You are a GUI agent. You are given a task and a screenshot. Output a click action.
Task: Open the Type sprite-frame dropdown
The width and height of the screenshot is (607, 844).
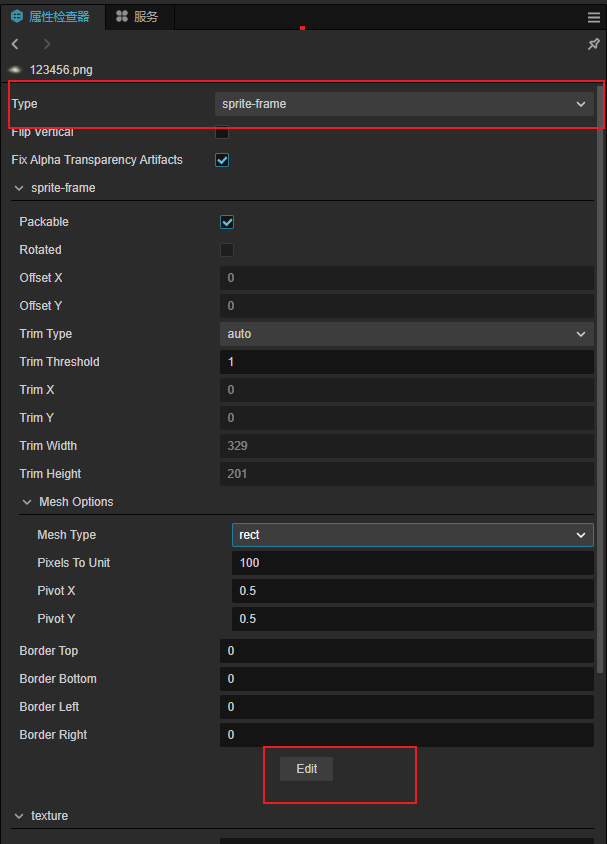click(x=404, y=104)
